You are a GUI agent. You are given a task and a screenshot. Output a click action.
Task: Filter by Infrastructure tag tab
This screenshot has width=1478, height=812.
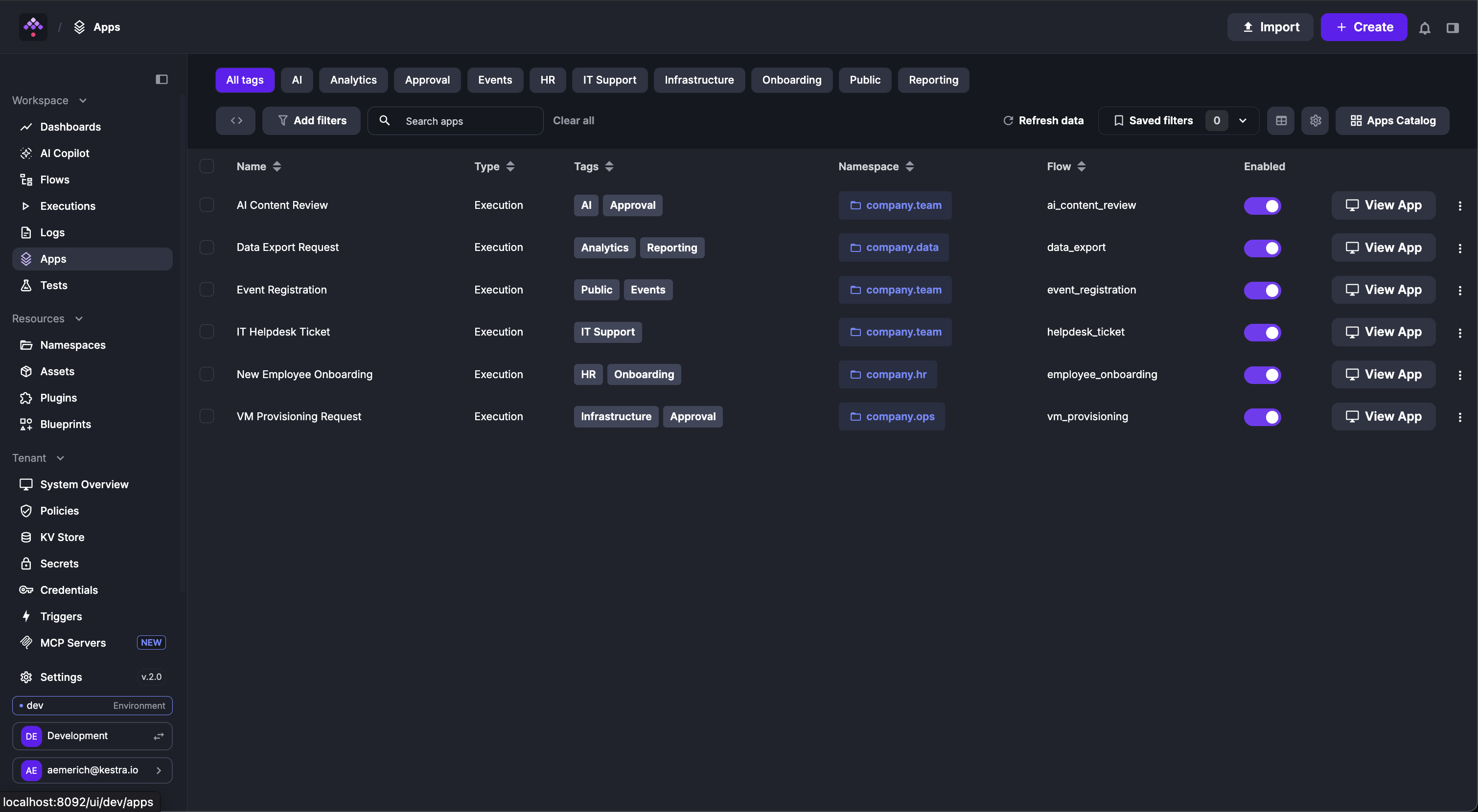coord(699,80)
